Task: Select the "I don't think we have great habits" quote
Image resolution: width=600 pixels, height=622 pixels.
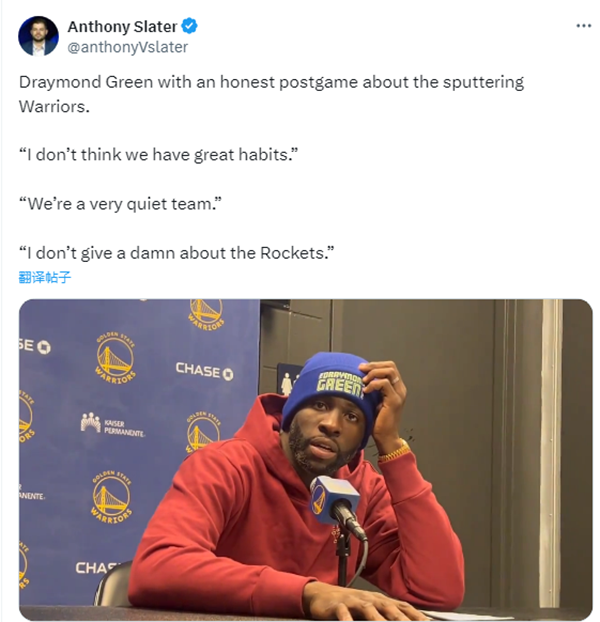Action: point(158,155)
